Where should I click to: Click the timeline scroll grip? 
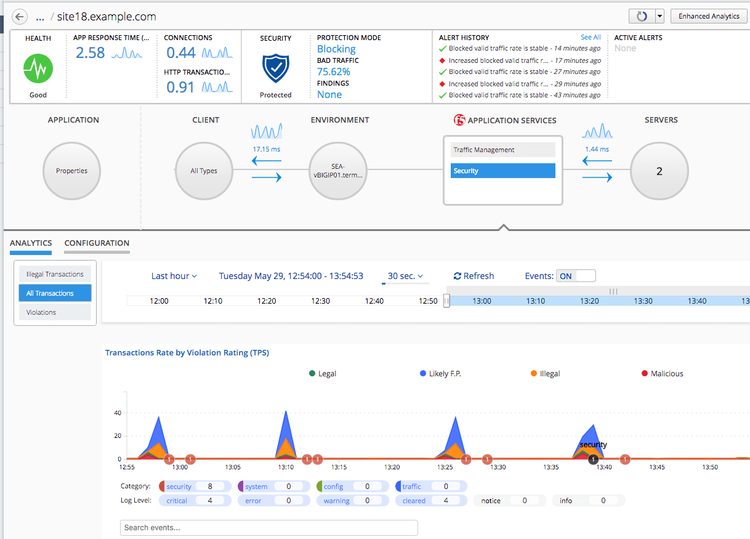613,291
